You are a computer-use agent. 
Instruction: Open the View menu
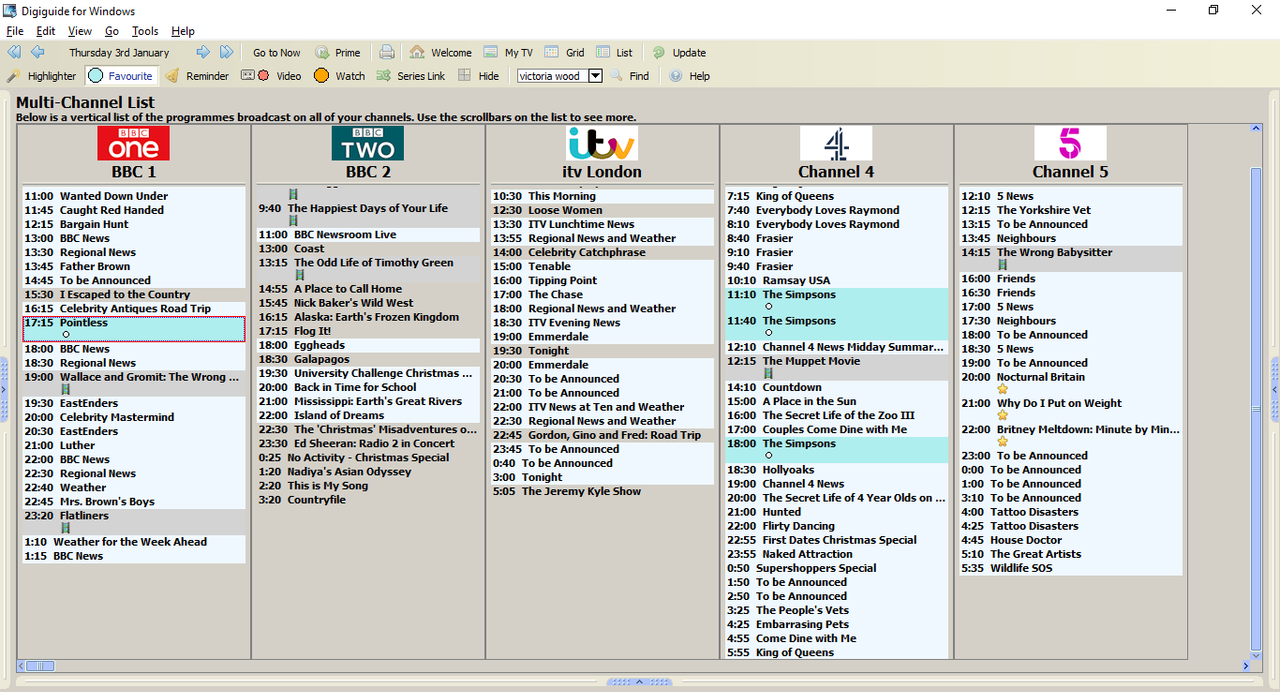(80, 31)
